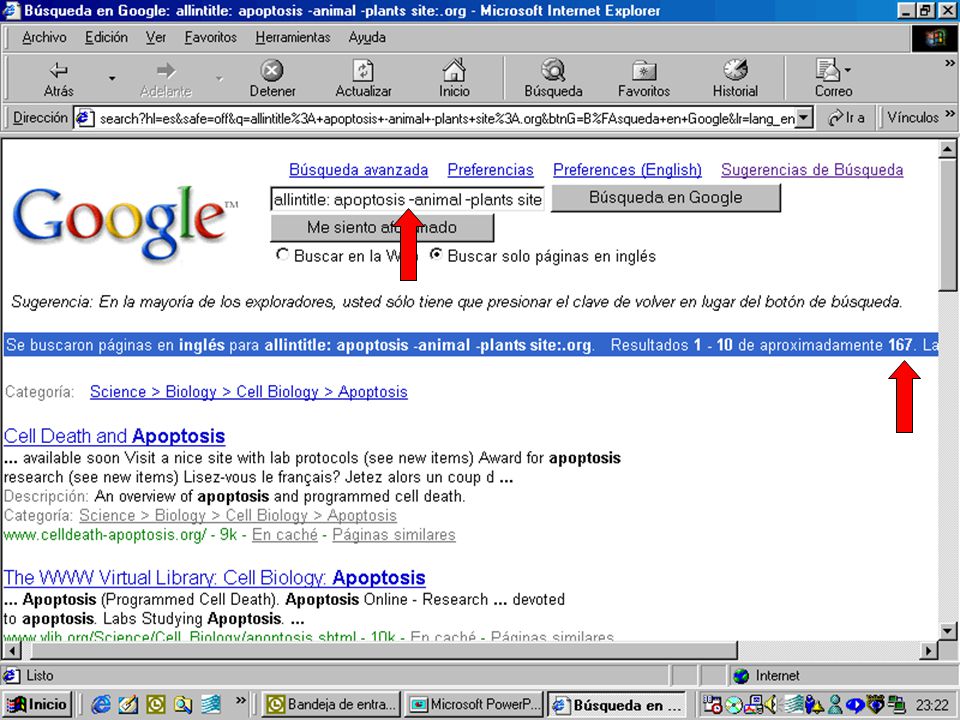
Task: Click the striped blue quick launch icon
Action: pyautogui.click(x=210, y=705)
